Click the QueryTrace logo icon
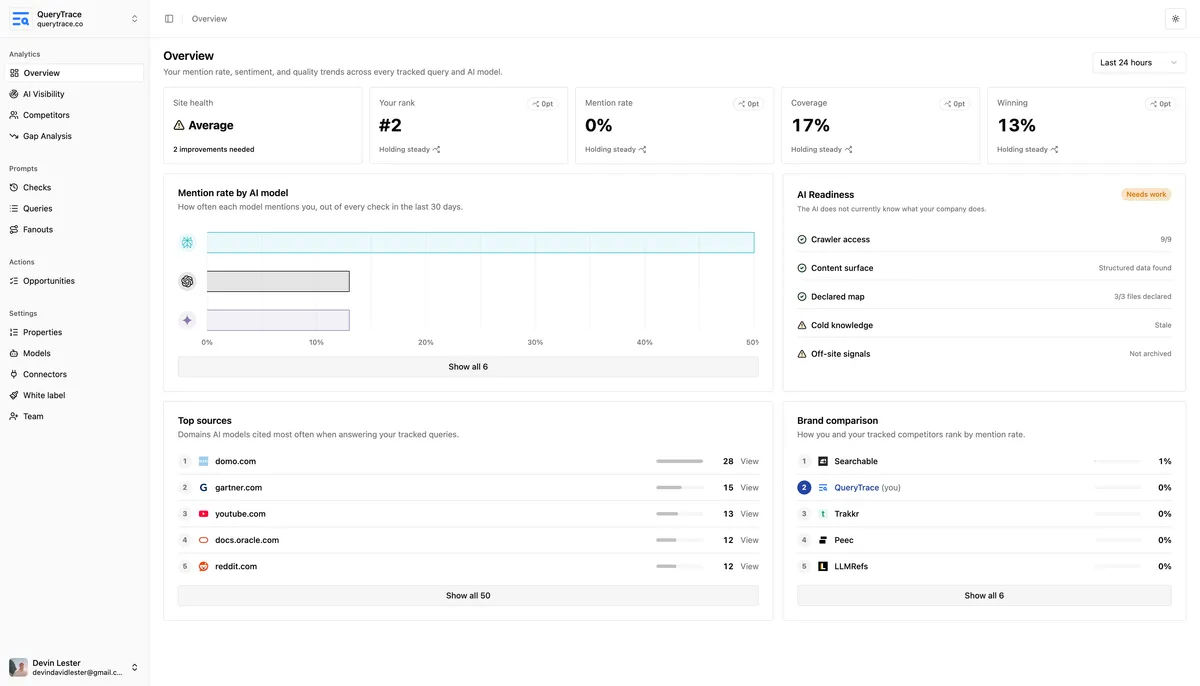The width and height of the screenshot is (1200, 686). pyautogui.click(x=20, y=19)
